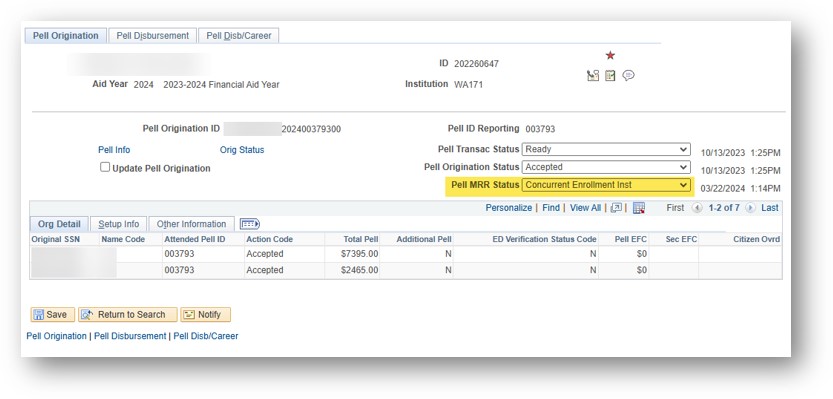
Task: Click the Pell ID Reporting value 003793
Action: tap(540, 129)
